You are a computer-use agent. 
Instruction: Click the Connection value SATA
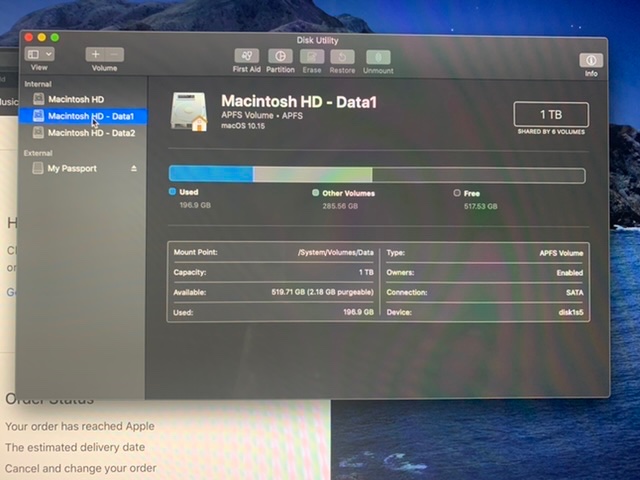[575, 293]
